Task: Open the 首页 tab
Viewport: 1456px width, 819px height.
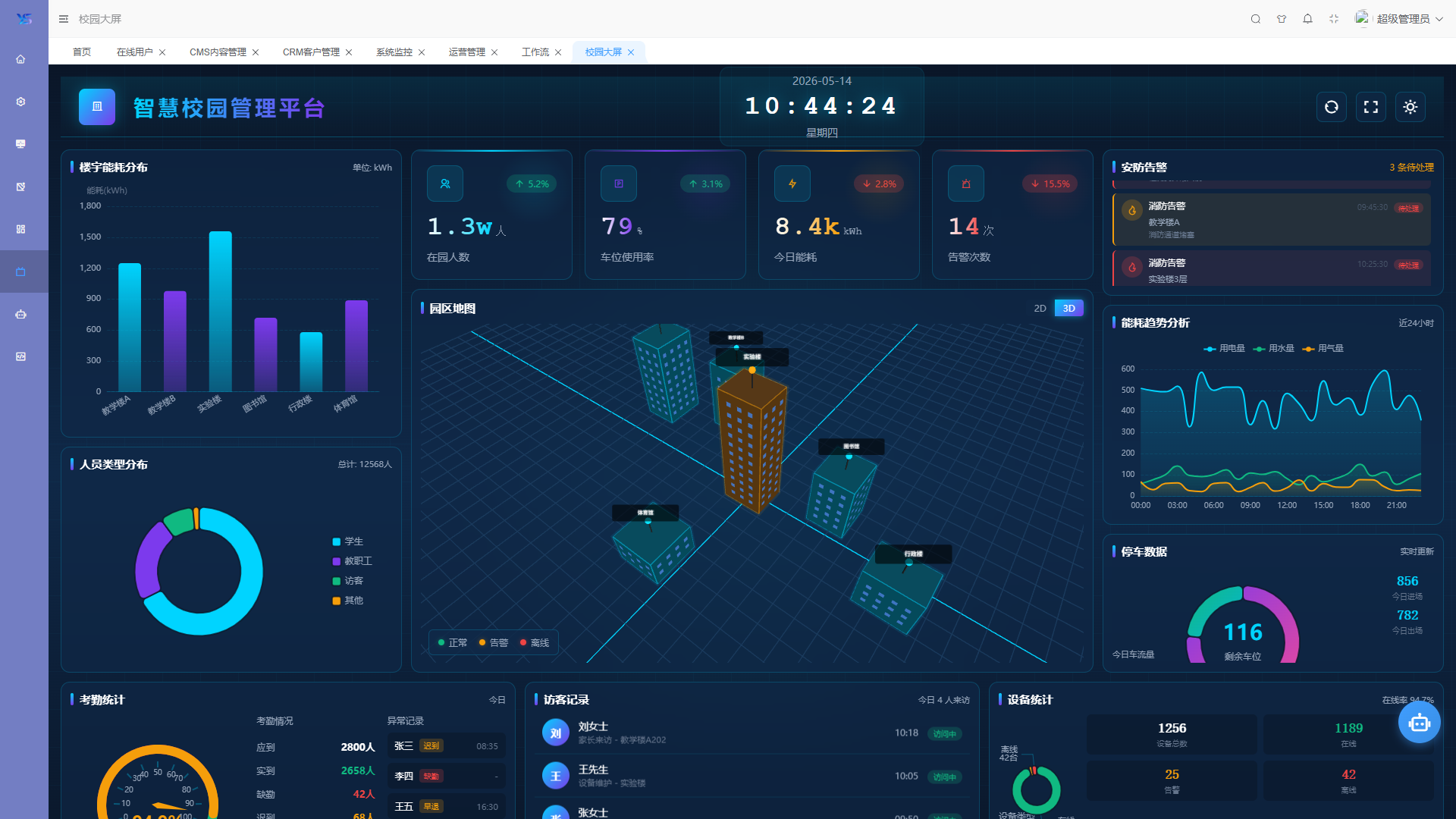Action: (x=82, y=52)
